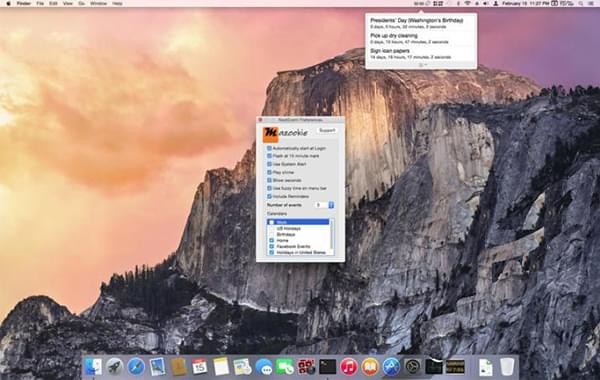Screen dimensions: 600x380
Task: Uncheck Facebook Events calendar checkbox
Action: tap(272, 246)
